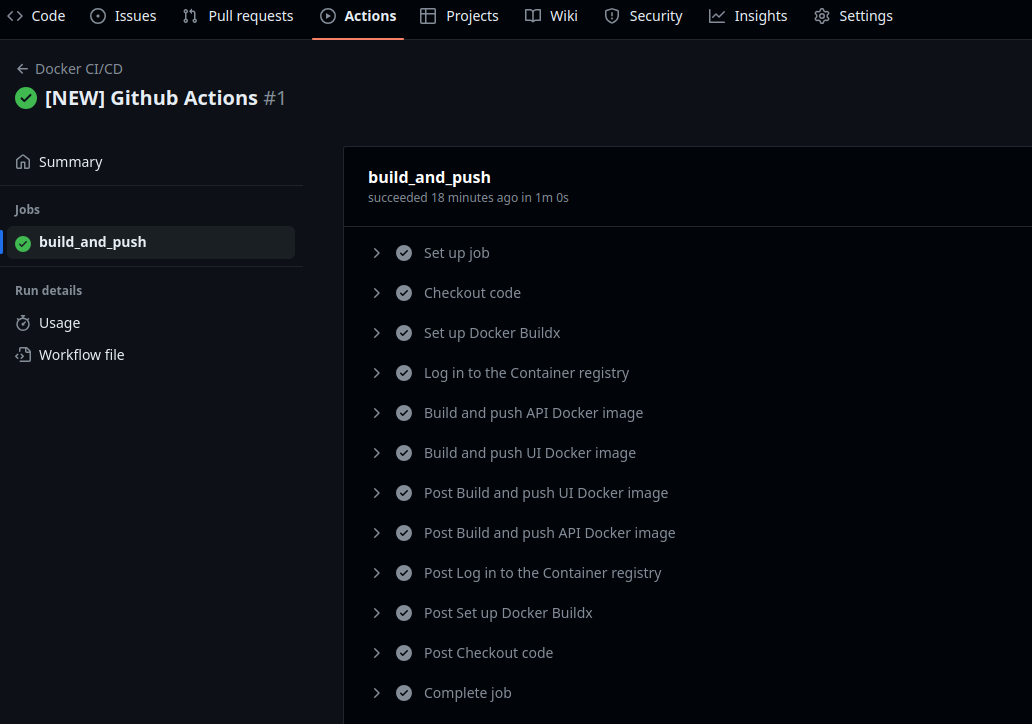Click the Summary home icon

tap(23, 162)
